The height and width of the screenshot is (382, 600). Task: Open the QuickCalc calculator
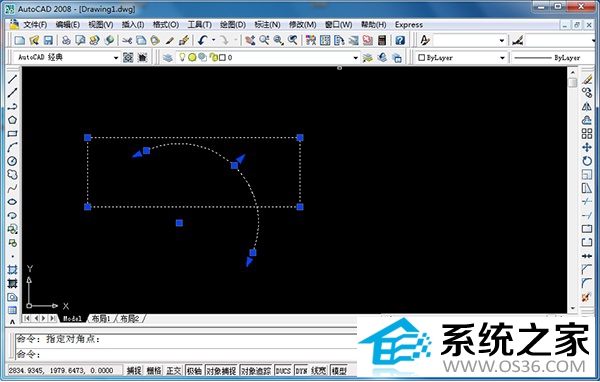pos(382,40)
